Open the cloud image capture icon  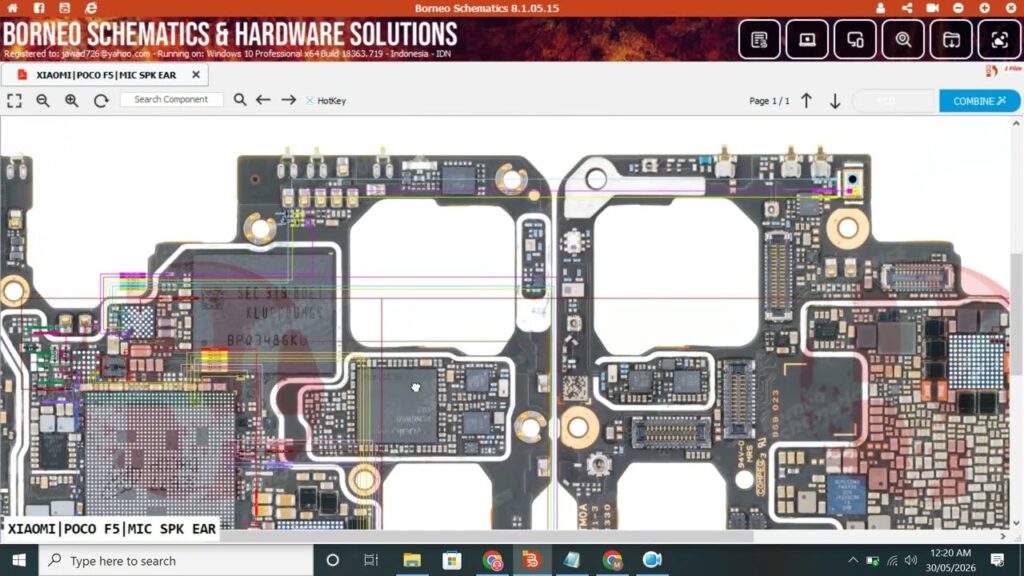coord(999,40)
